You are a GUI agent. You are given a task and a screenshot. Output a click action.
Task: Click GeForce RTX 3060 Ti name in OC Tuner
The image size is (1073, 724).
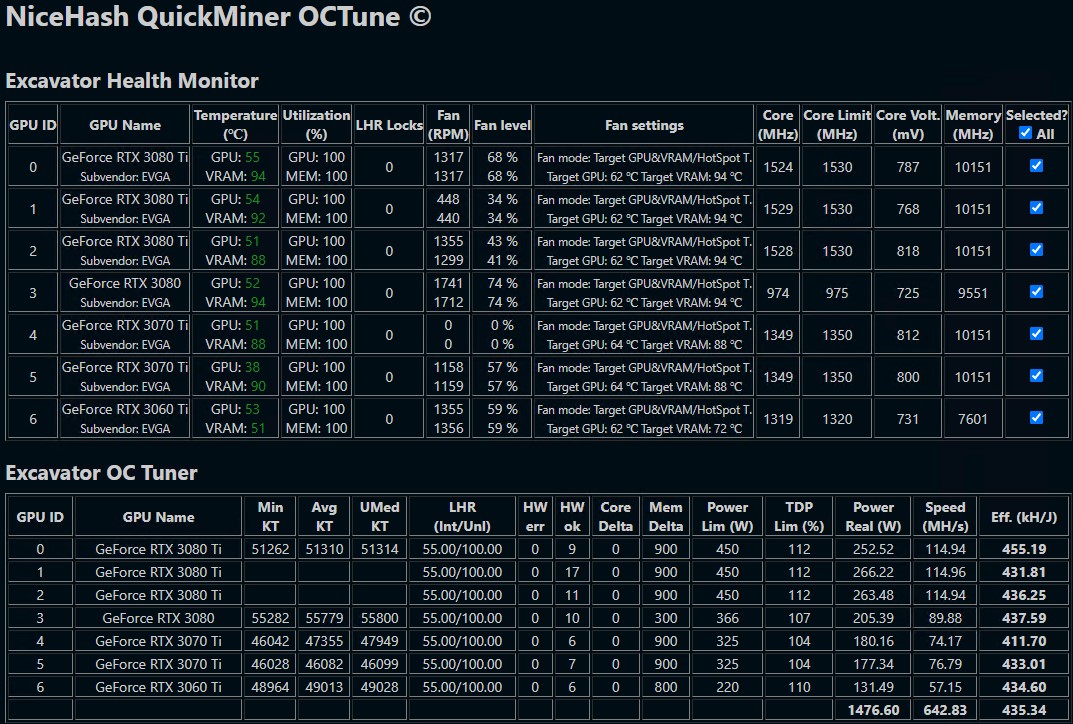158,687
